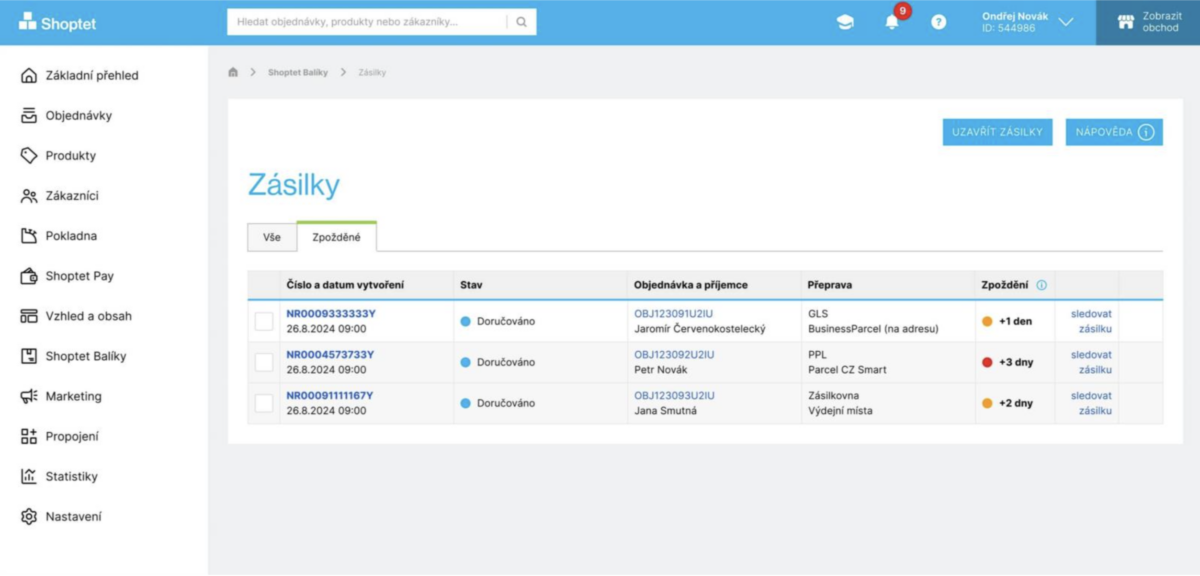This screenshot has width=1200, height=576.
Task: Click the orange dot beside +2 dny
Action: [987, 403]
